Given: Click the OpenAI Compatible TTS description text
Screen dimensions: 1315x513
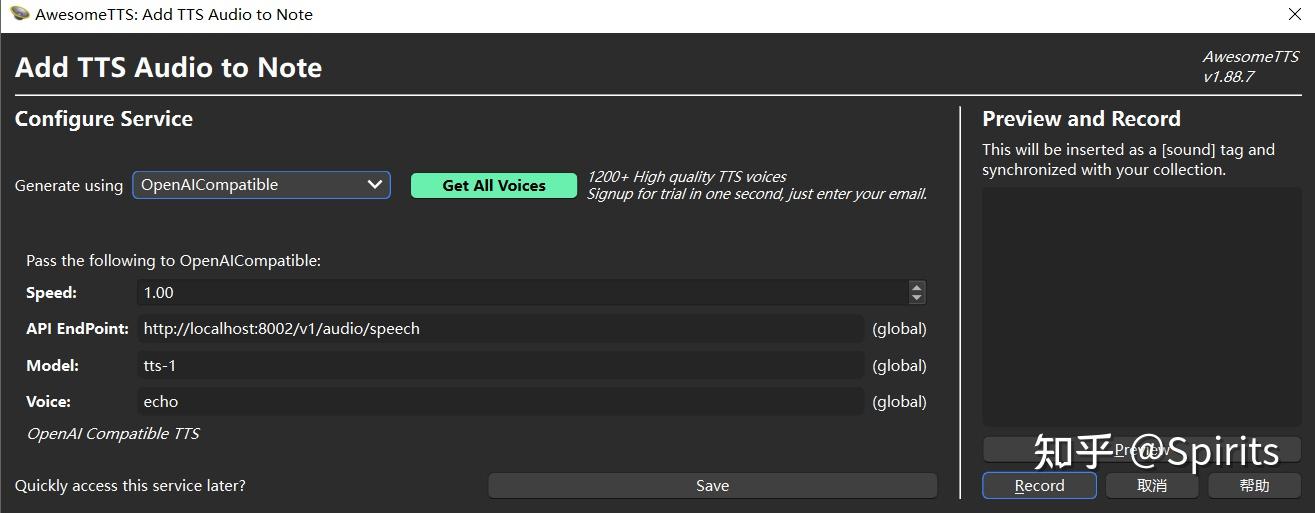Looking at the screenshot, I should 113,434.
